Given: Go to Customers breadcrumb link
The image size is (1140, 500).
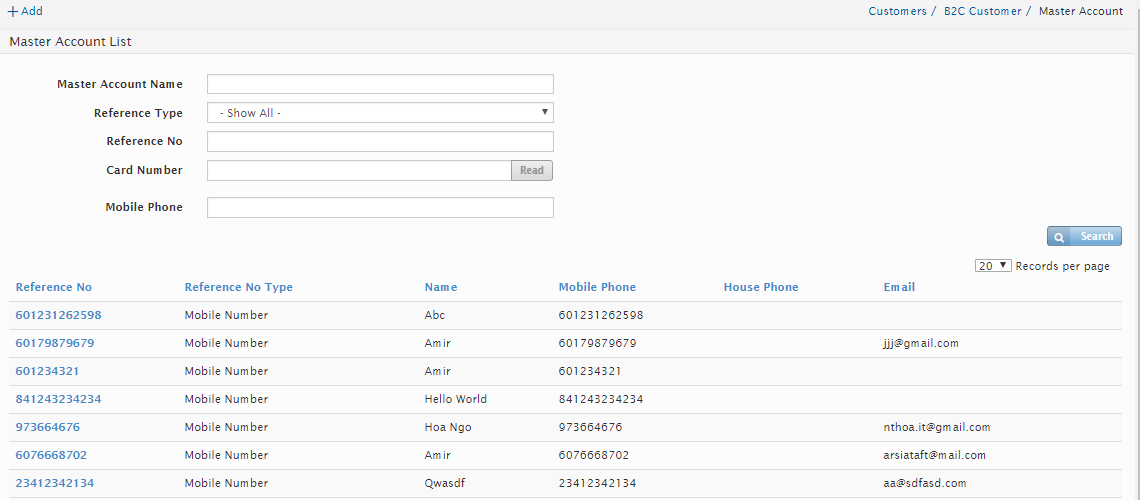Looking at the screenshot, I should (897, 11).
